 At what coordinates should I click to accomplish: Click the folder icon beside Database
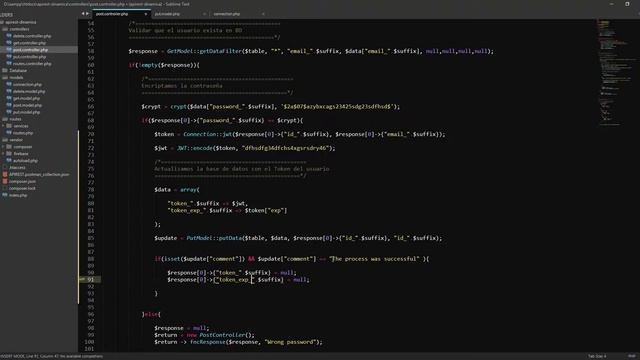click(5, 71)
